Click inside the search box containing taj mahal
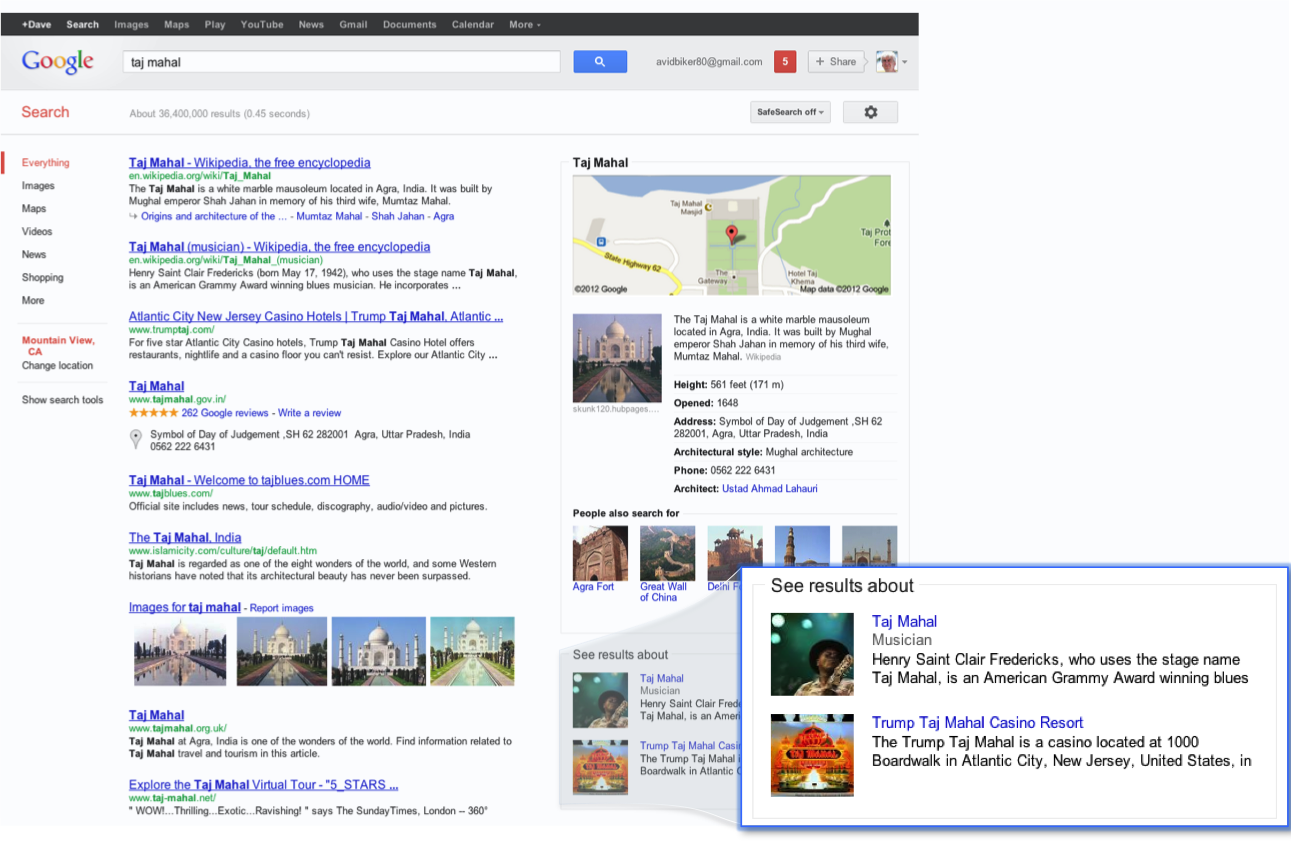The height and width of the screenshot is (847, 1291). click(341, 61)
